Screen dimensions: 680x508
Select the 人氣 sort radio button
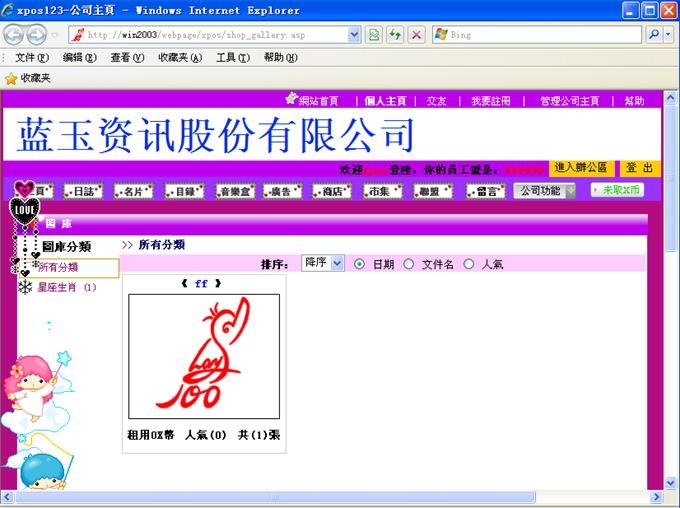pyautogui.click(x=469, y=264)
